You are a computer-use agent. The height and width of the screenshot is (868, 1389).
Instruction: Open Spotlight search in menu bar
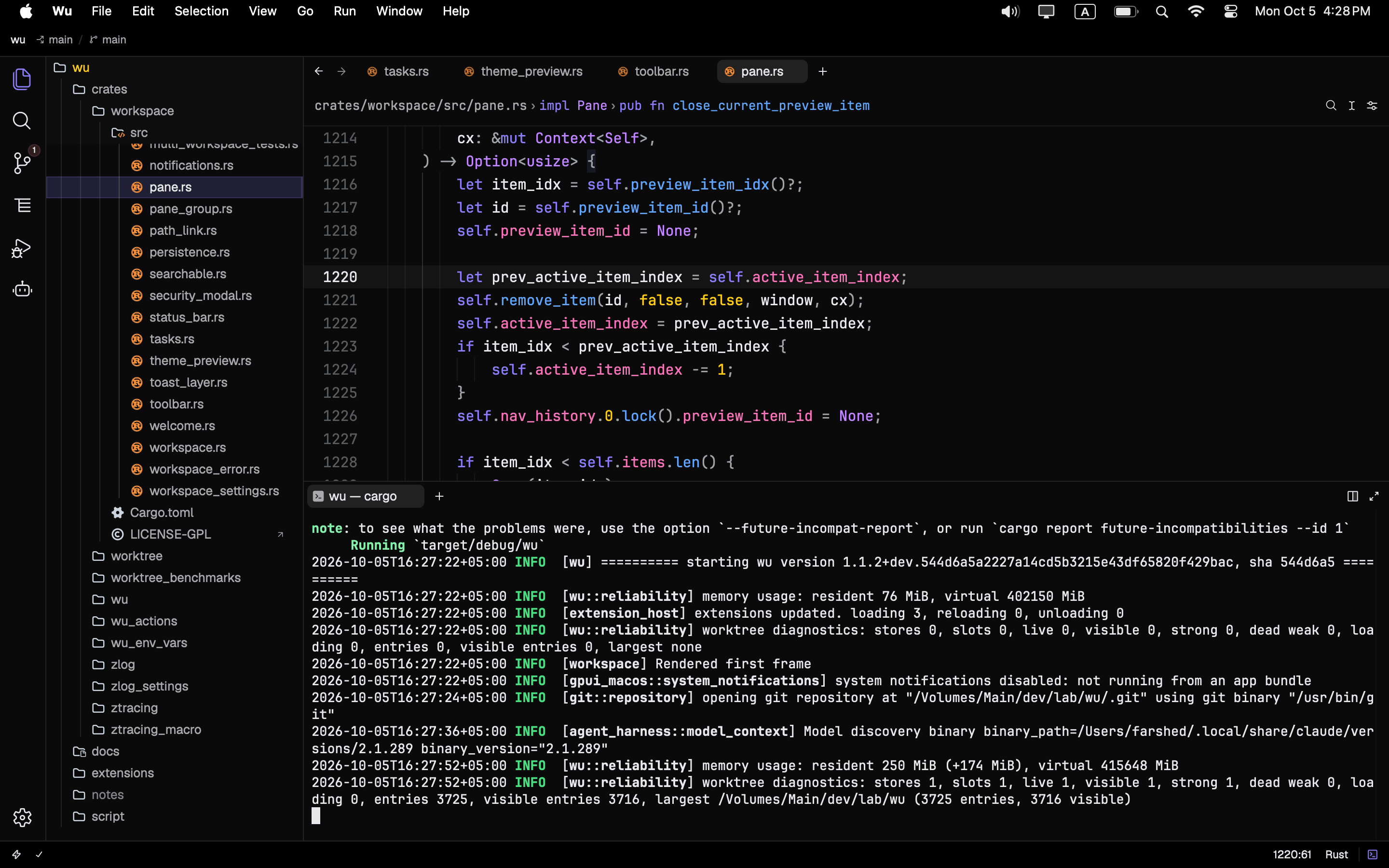point(1162,11)
